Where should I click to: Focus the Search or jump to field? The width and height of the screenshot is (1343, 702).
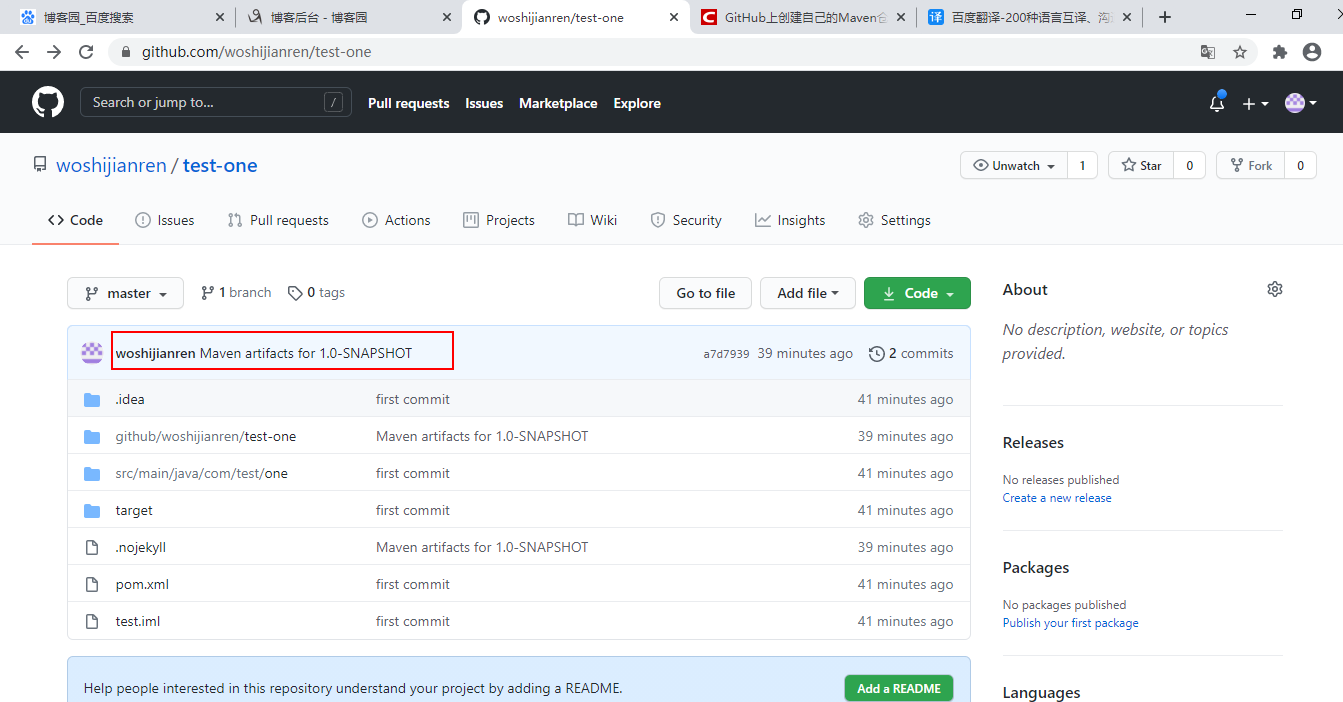click(x=216, y=102)
